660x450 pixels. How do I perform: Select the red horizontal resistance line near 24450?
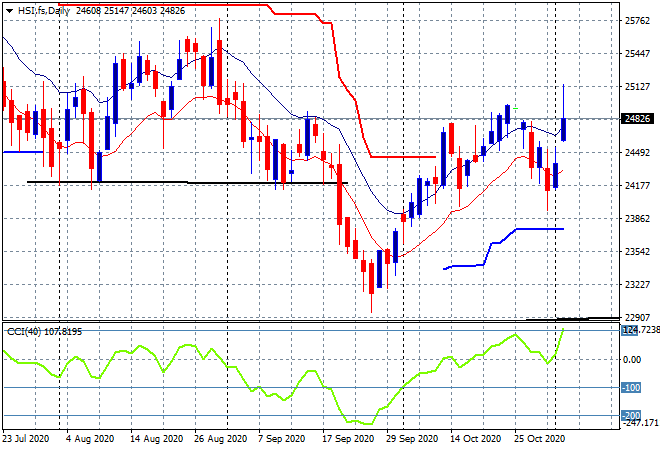[x=403, y=157]
